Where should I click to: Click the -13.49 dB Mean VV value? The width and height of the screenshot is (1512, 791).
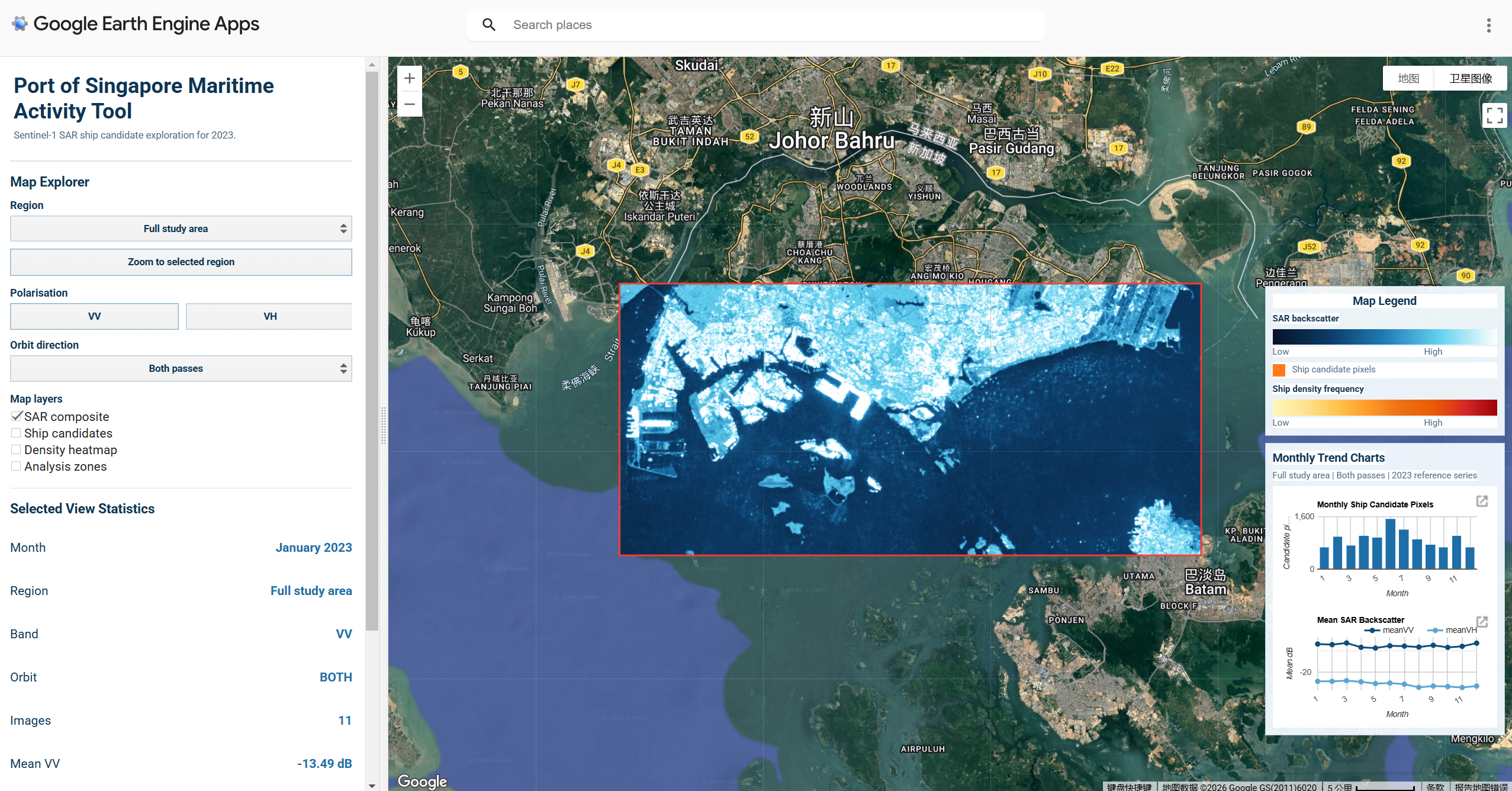(x=324, y=764)
